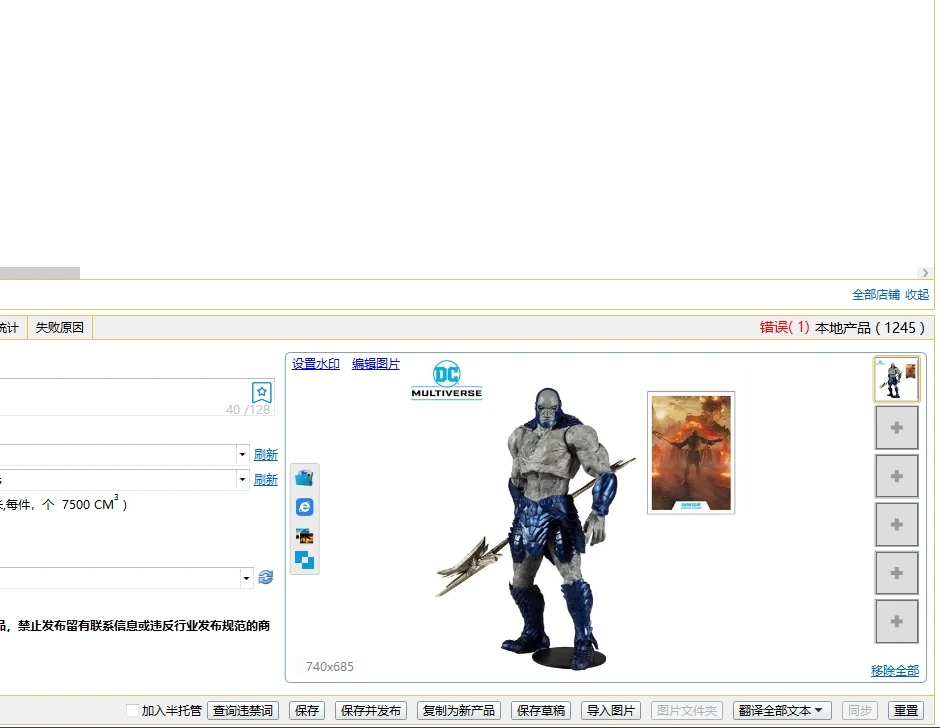This screenshot has width=940, height=728.
Task: Open the dropdown next to refresh icon
Action: click(246, 578)
